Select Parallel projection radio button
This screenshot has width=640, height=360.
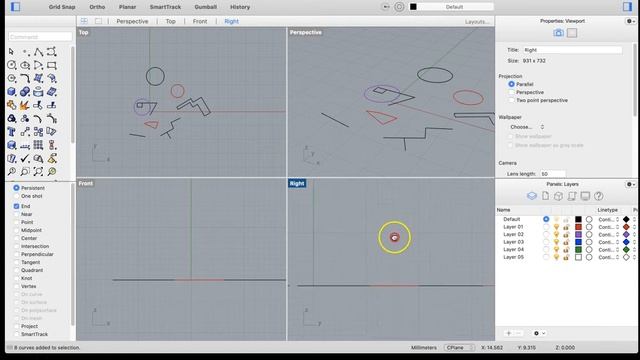tap(511, 84)
